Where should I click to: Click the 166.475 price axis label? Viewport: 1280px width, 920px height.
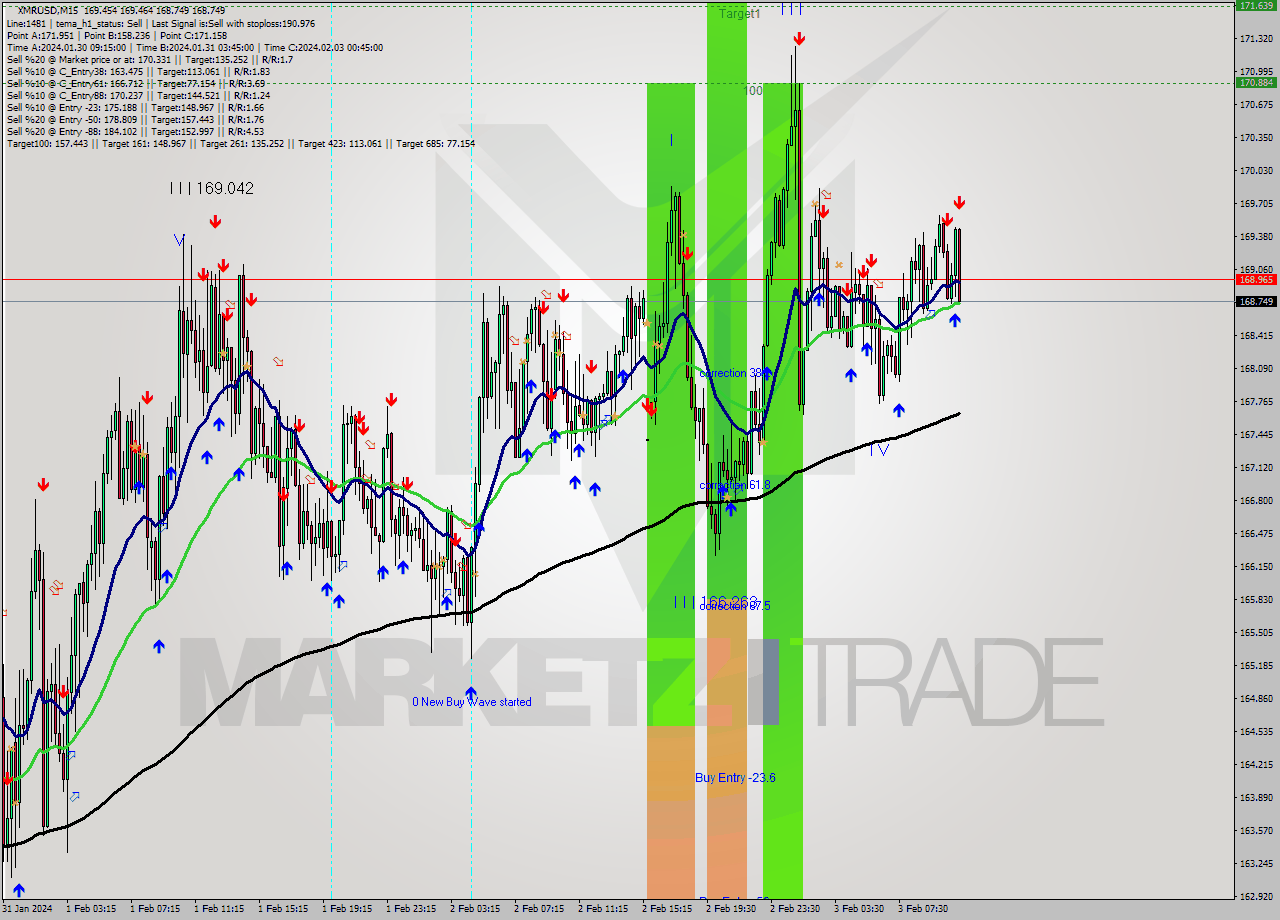pyautogui.click(x=1256, y=534)
